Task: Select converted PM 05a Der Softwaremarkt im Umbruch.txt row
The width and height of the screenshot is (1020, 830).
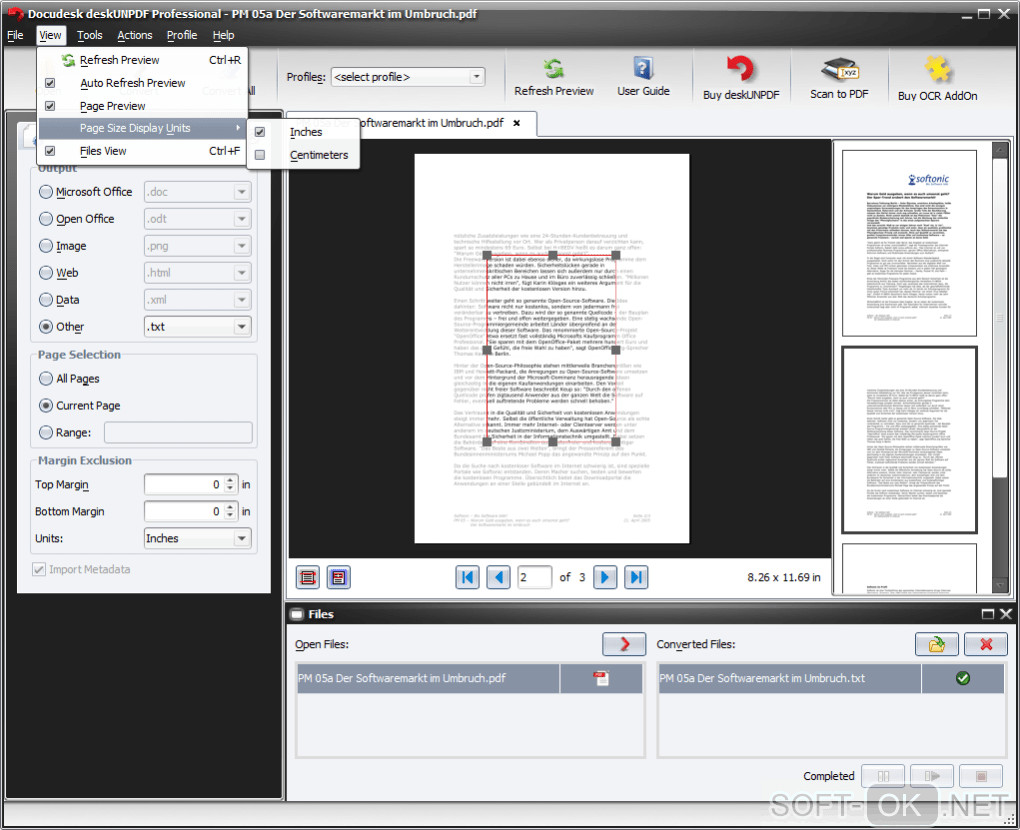Action: (x=831, y=678)
